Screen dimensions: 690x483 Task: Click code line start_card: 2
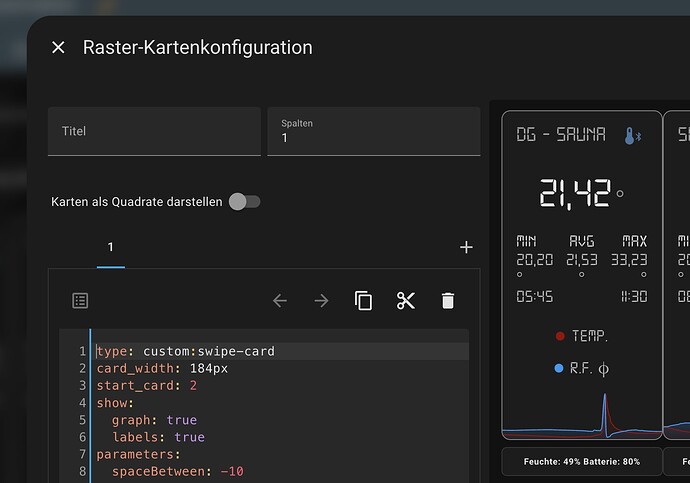click(147, 386)
